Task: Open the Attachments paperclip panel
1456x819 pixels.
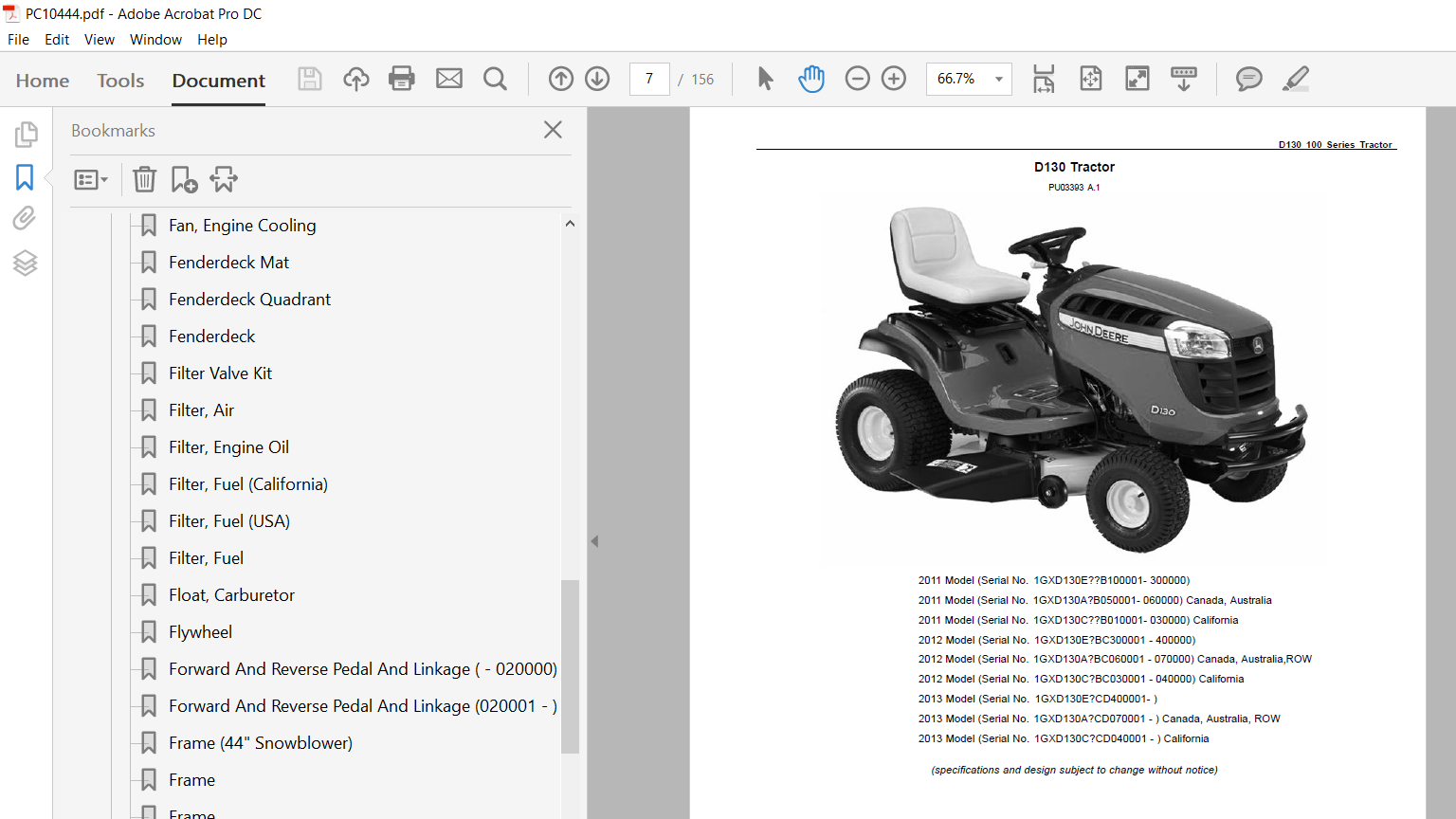Action: (25, 219)
